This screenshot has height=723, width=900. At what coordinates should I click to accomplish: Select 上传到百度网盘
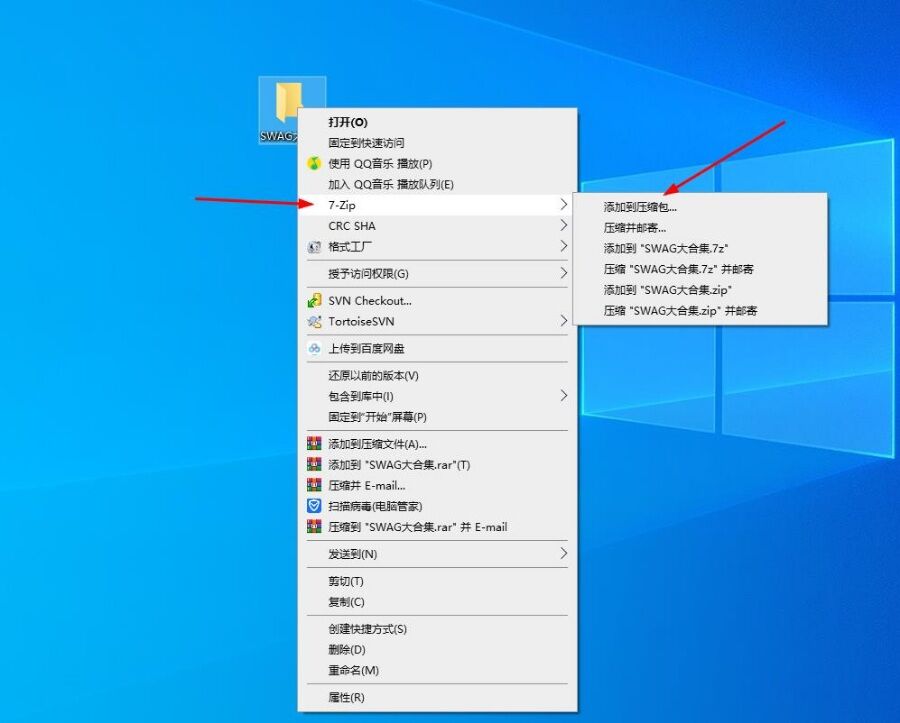437,348
